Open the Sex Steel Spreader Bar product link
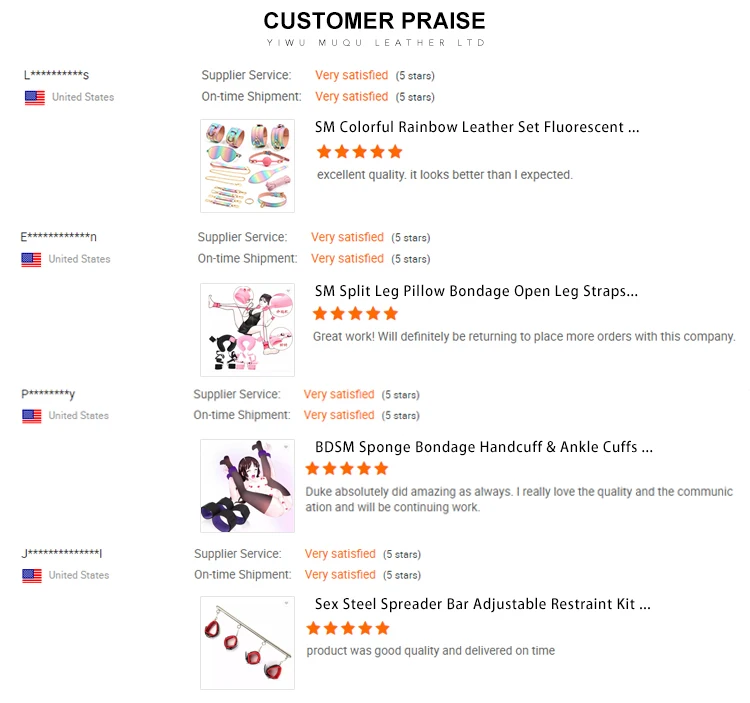Viewport: 750px width, 703px height. 482,604
